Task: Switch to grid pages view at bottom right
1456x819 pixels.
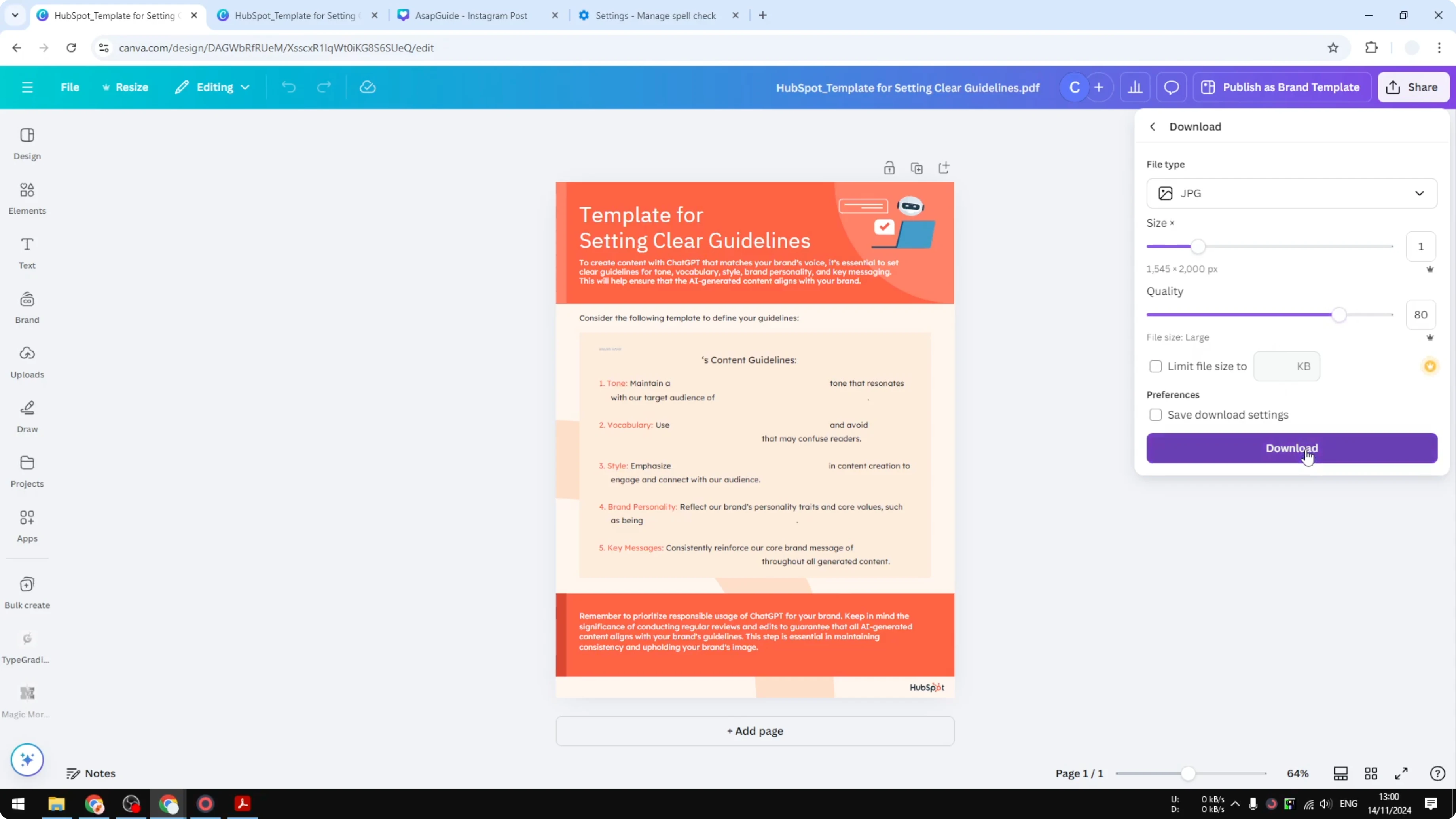Action: tap(1371, 773)
